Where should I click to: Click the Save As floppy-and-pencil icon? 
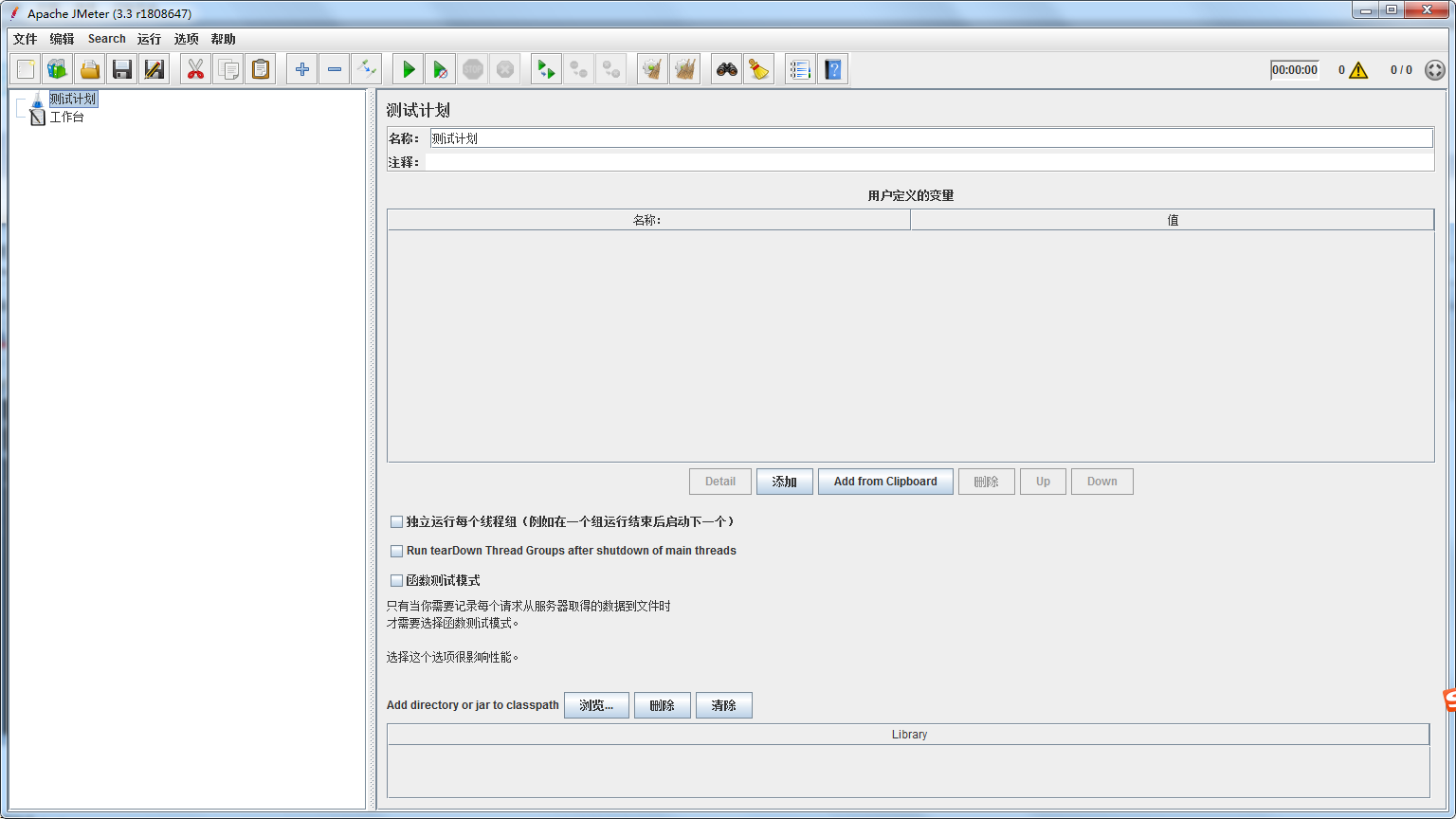click(x=154, y=69)
